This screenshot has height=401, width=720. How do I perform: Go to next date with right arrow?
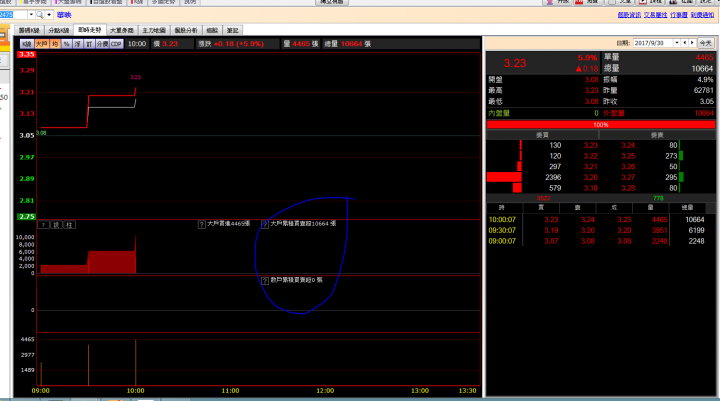[x=692, y=43]
